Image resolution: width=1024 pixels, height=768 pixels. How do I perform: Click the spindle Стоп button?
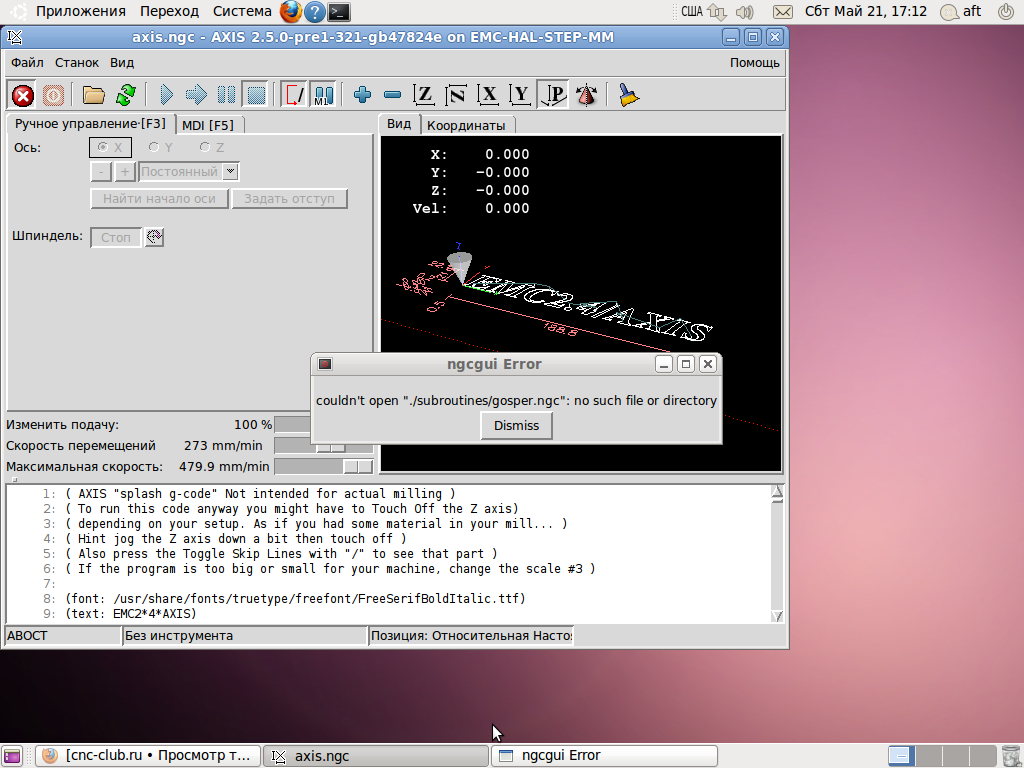(116, 238)
